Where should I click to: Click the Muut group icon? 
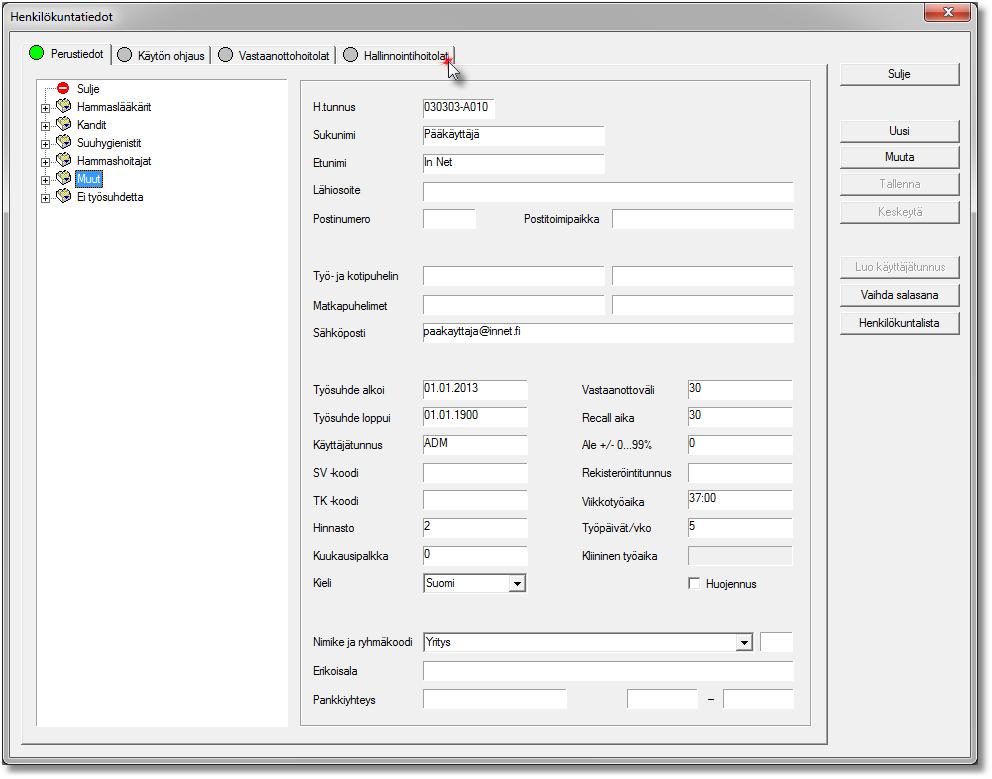[x=63, y=178]
